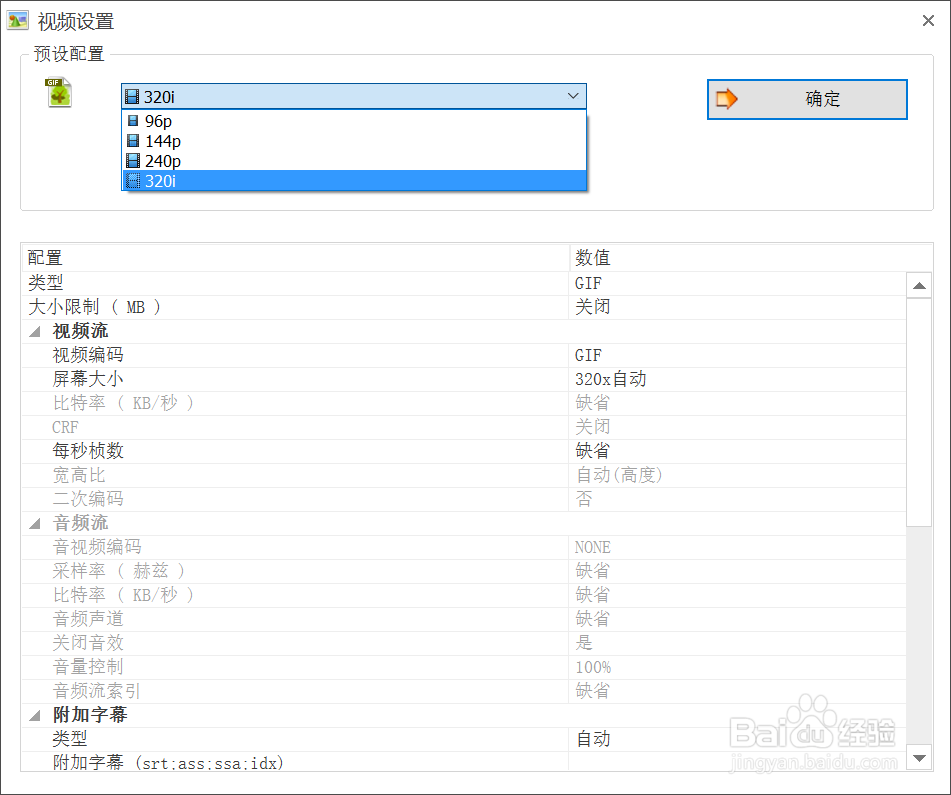Click the scrollbar down arrow

[919, 758]
